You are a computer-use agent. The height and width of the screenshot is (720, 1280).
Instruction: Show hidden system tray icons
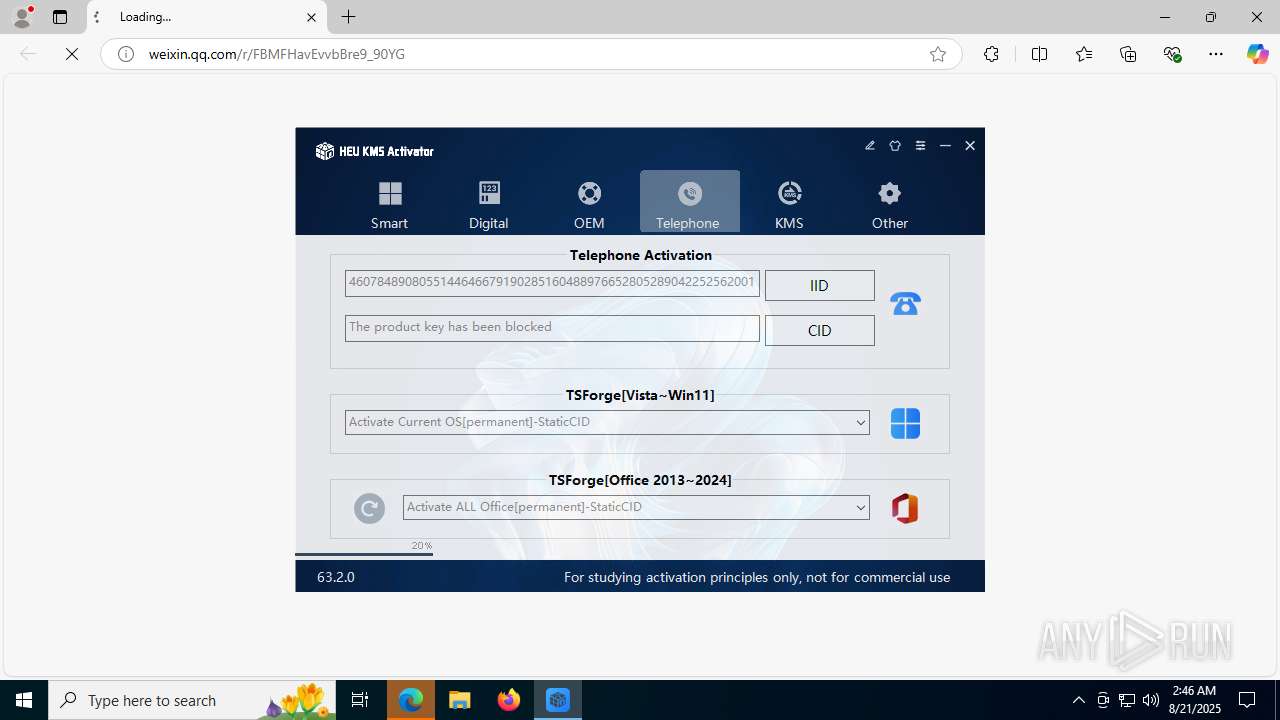point(1079,700)
